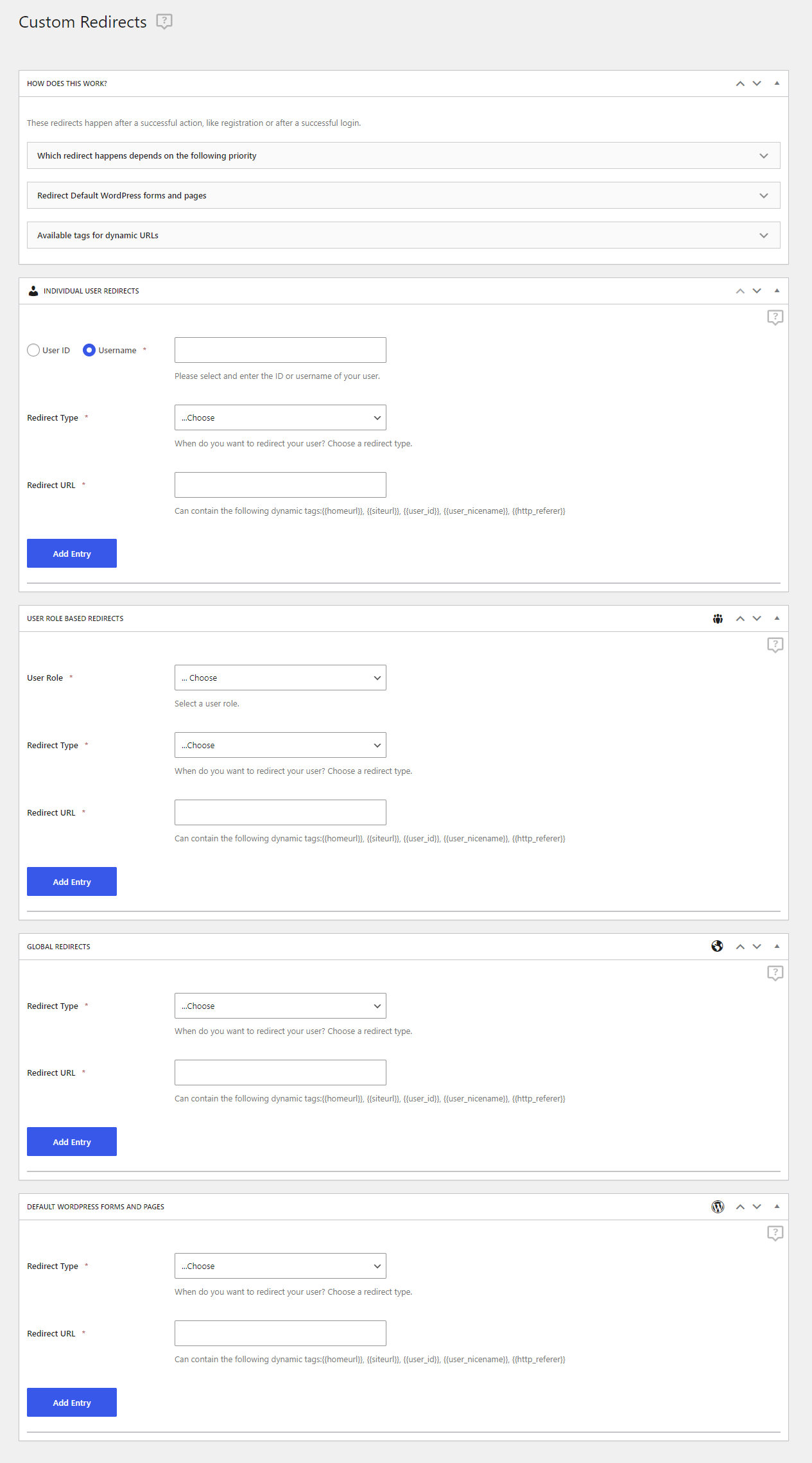Open the User Role dropdown
Viewport: 812px width, 1463px height.
point(281,678)
